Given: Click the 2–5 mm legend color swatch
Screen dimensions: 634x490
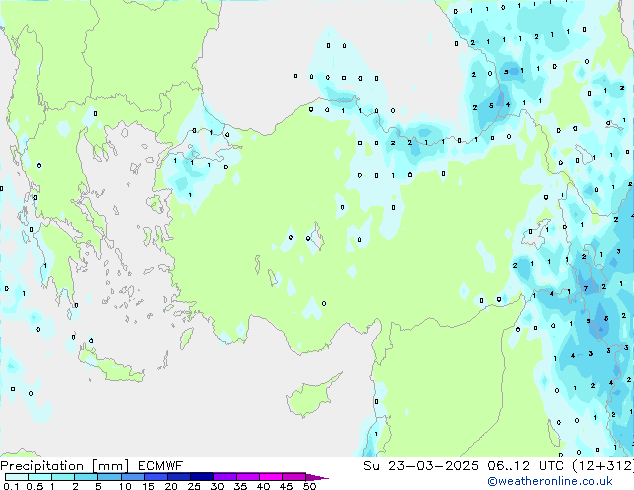Looking at the screenshot, I should [x=86, y=477].
